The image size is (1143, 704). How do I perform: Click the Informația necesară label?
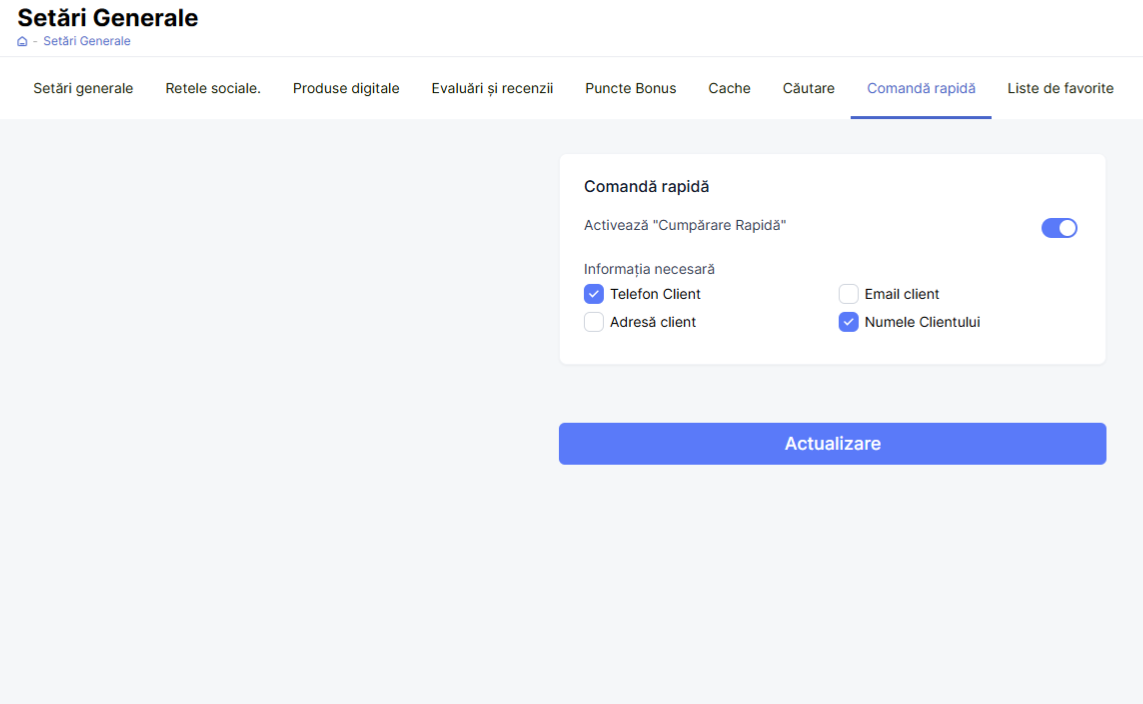pos(649,269)
